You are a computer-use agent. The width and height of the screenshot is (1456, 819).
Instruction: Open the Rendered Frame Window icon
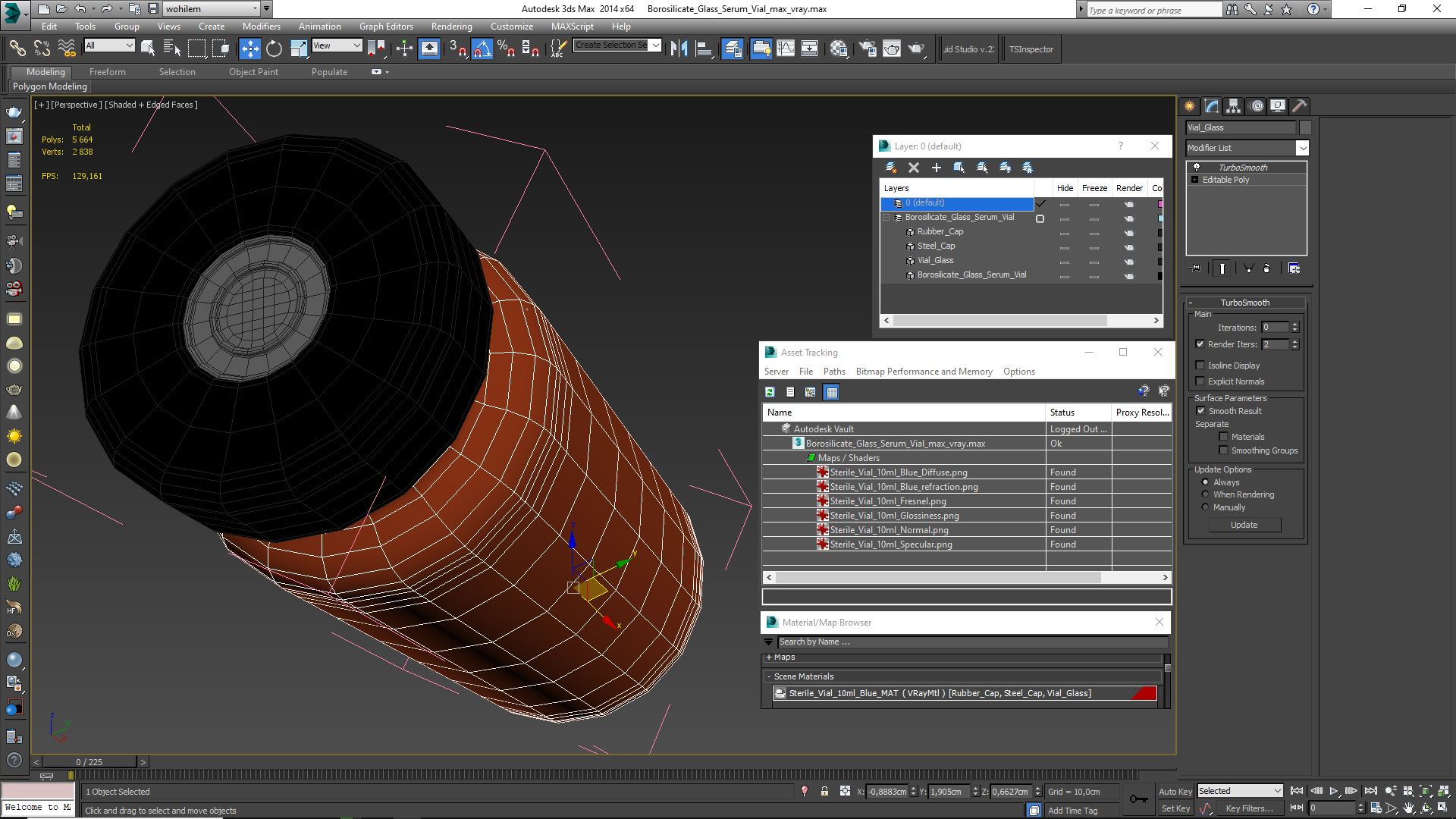click(x=892, y=49)
